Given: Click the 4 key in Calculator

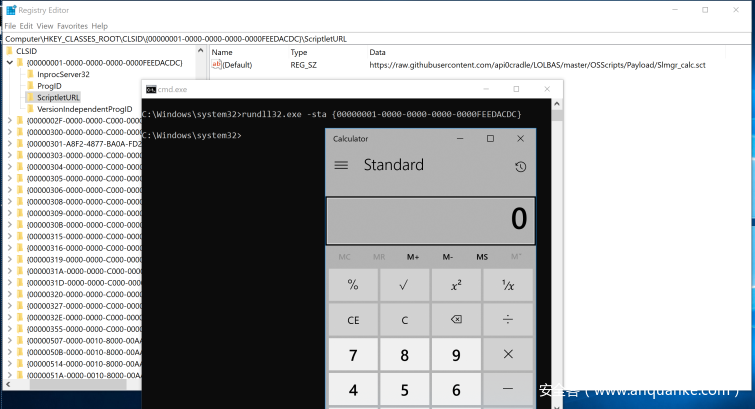Looking at the screenshot, I should (353, 389).
